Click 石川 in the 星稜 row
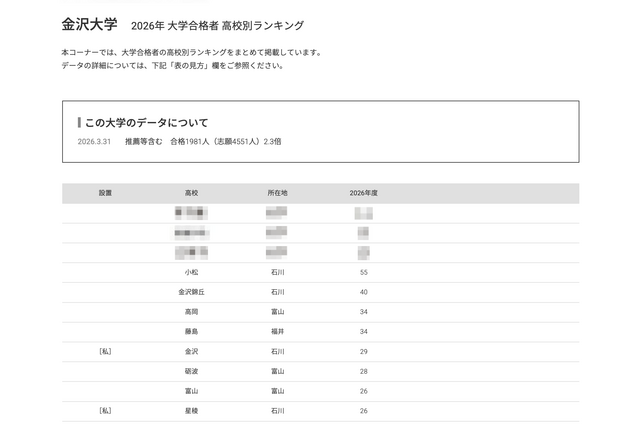The width and height of the screenshot is (640, 426). pyautogui.click(x=278, y=411)
